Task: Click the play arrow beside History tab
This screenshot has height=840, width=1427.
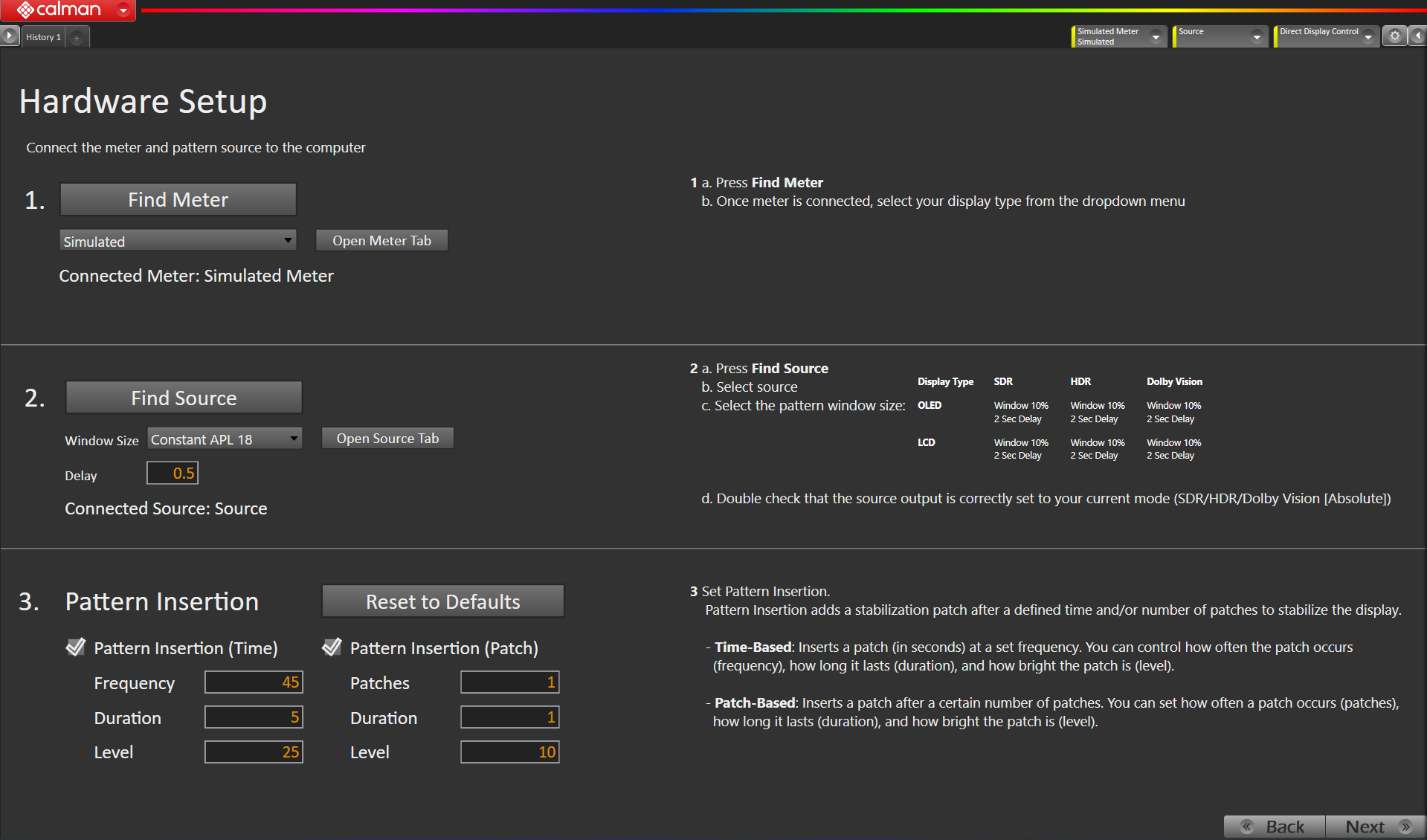Action: 9,36
